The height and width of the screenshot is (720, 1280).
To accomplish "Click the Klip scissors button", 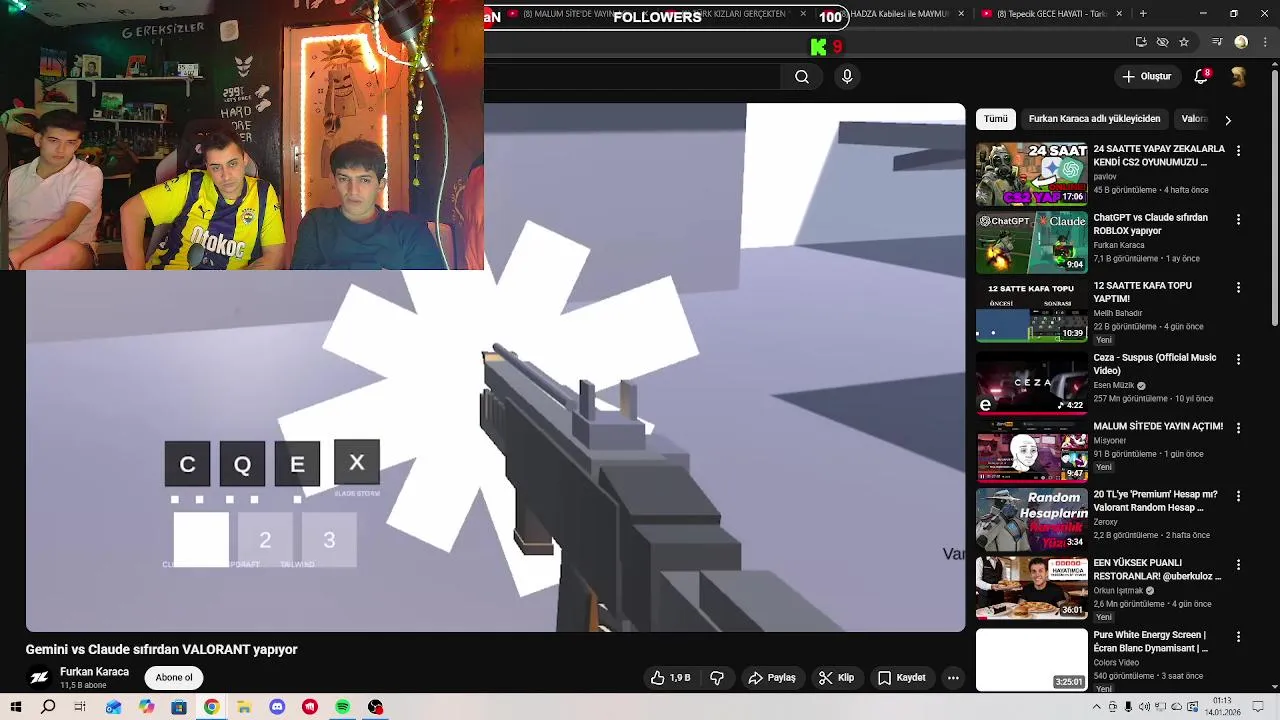I will click(836, 678).
